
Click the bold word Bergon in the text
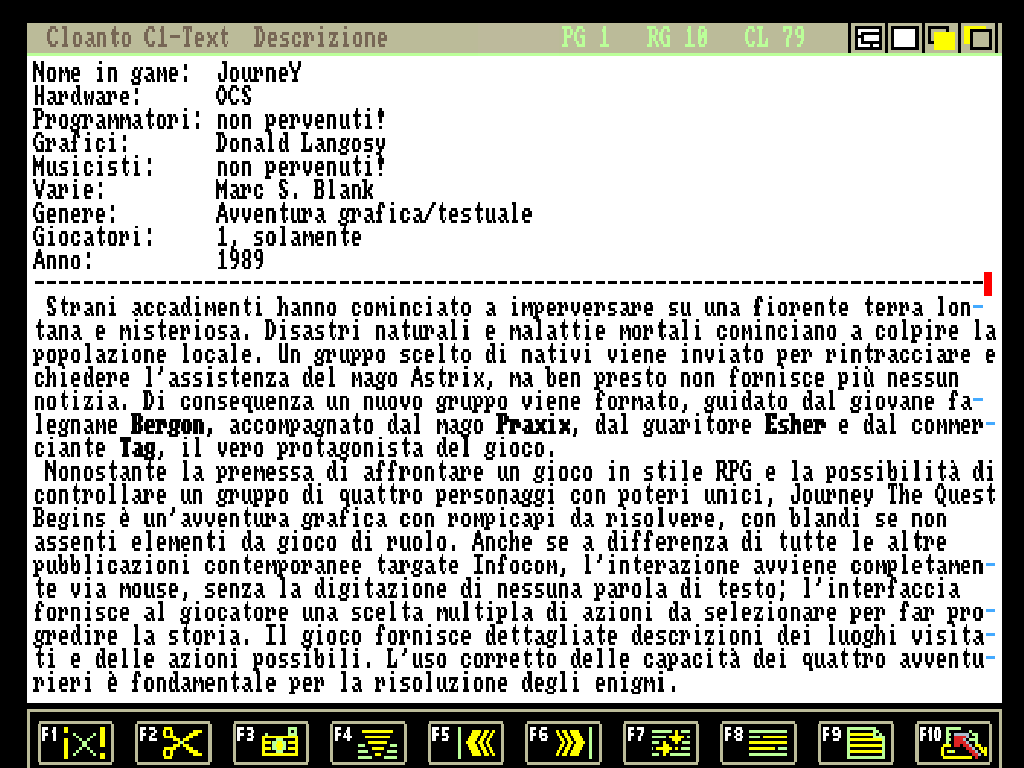tap(166, 425)
